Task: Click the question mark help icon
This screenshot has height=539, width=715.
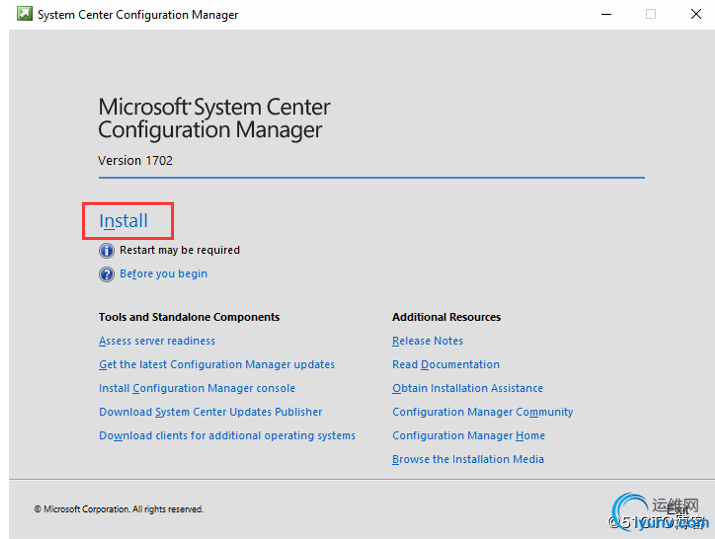Action: click(x=106, y=274)
